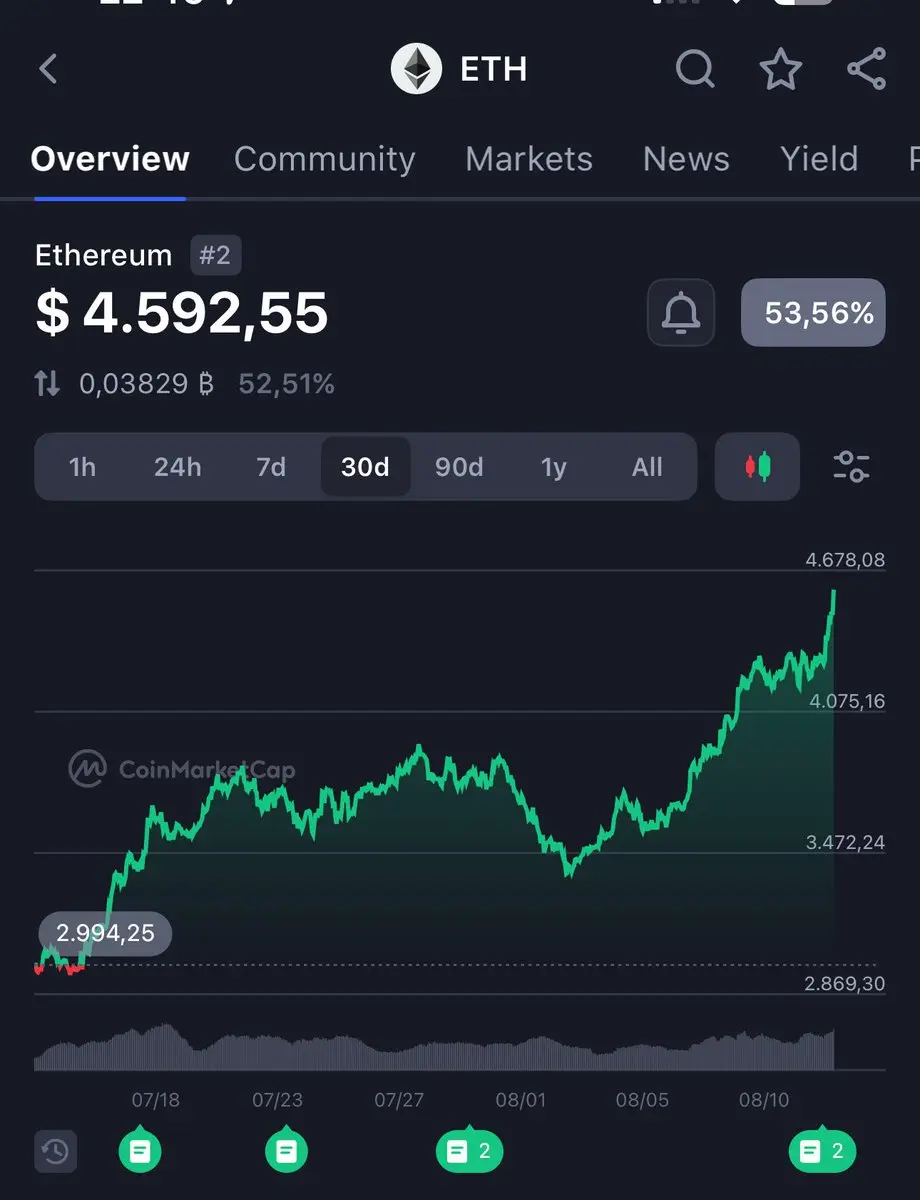Image resolution: width=920 pixels, height=1200 pixels.
Task: Open the 2-news marker near 08/10
Action: [823, 1151]
